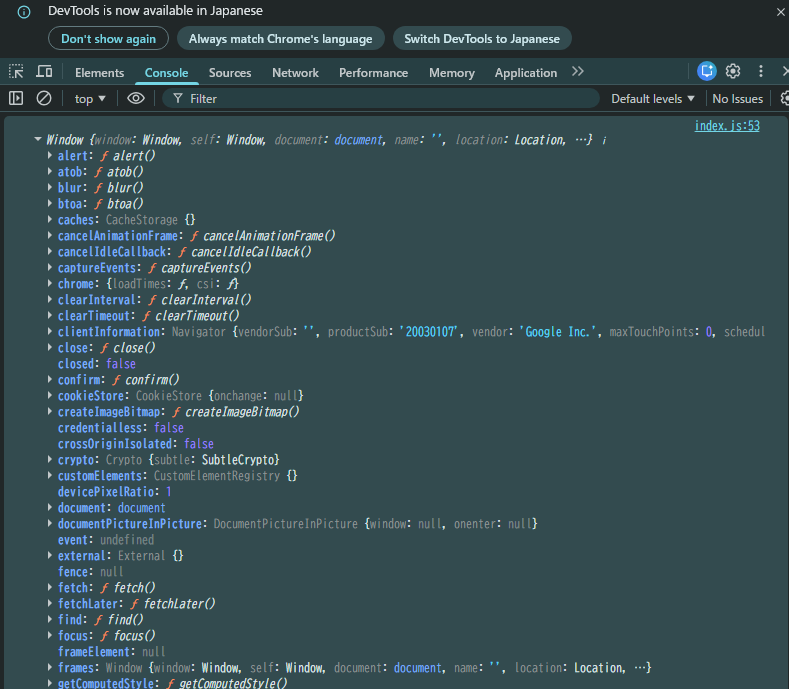Screen dimensions: 789x689
Task: Open the Performance tab
Action: pyautogui.click(x=373, y=73)
